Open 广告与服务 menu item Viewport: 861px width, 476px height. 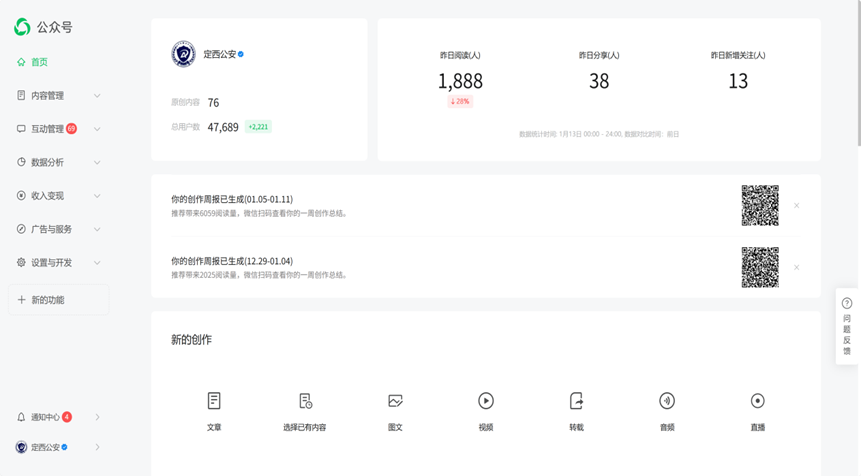58,229
